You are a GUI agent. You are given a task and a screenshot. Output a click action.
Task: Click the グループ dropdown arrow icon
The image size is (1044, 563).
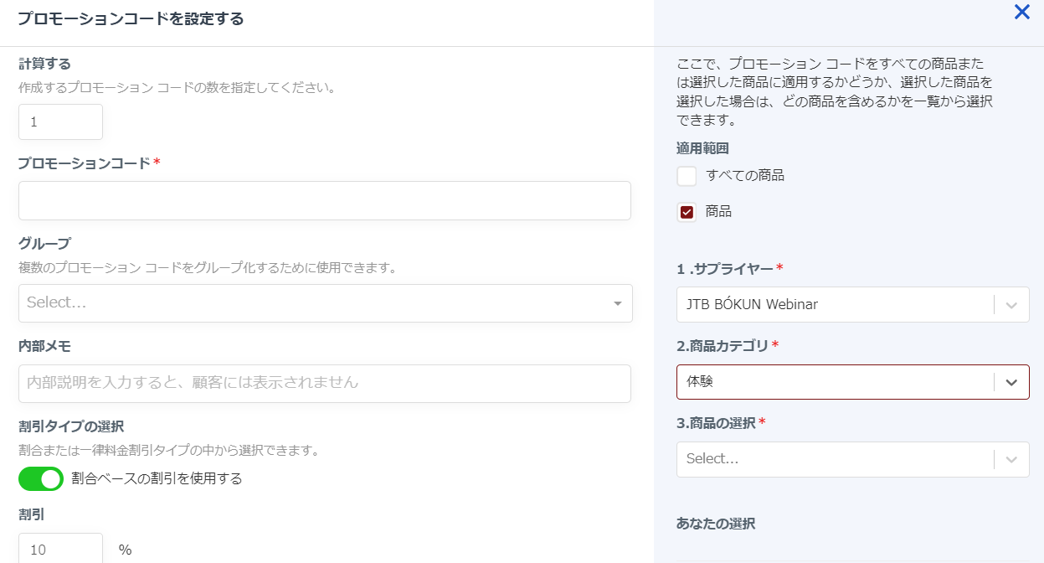click(617, 304)
